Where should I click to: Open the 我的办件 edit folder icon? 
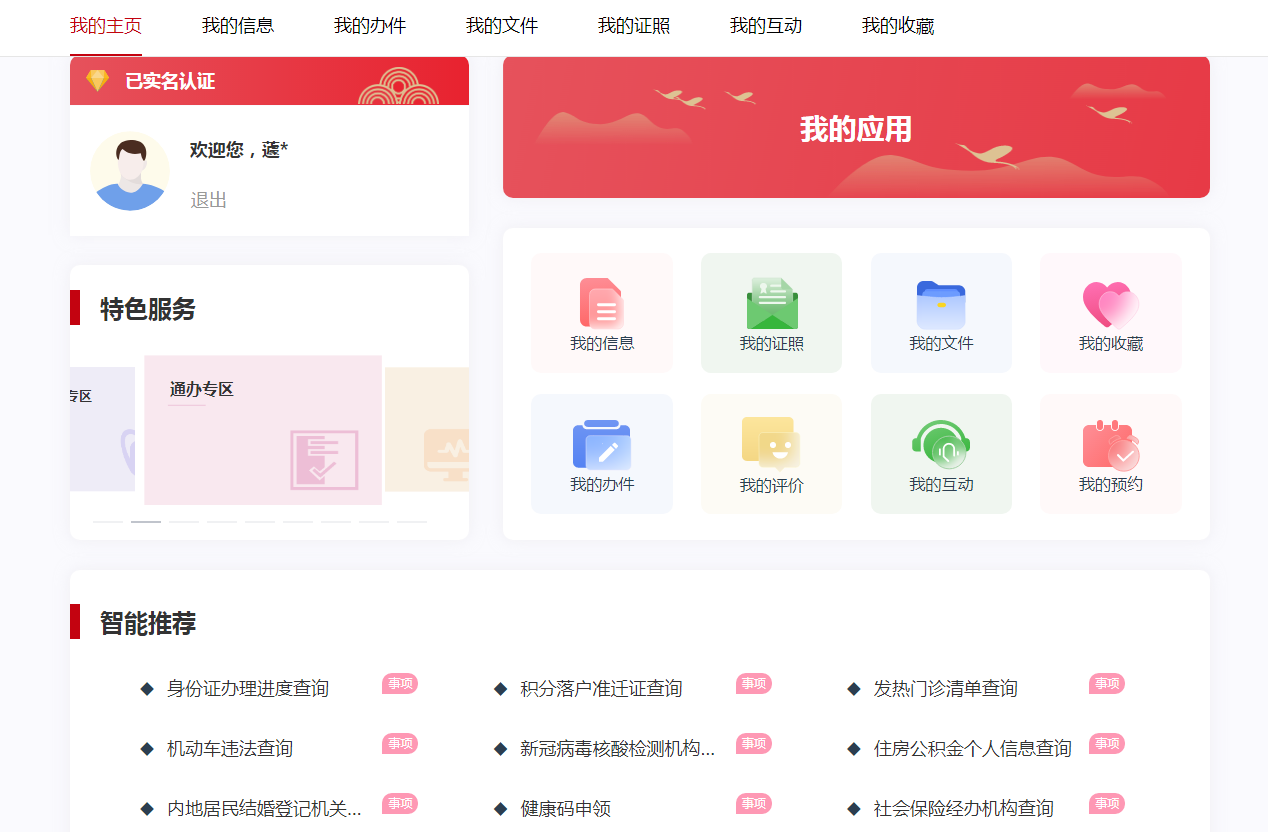click(602, 445)
